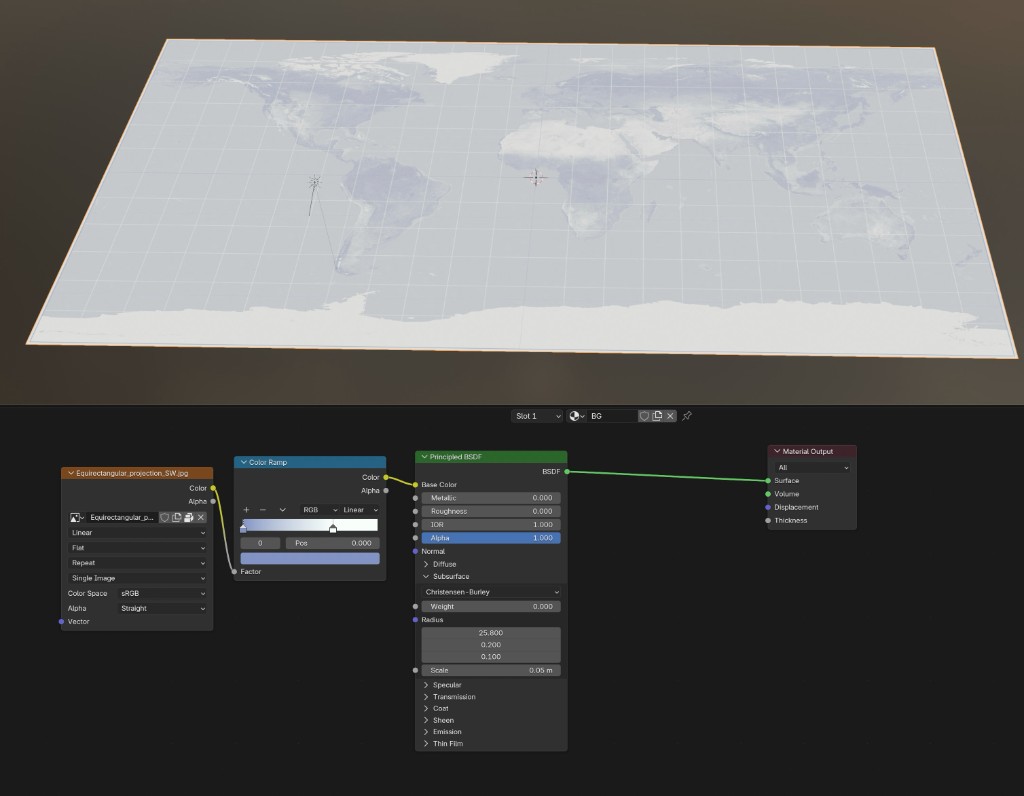Open the Slot 1 dropdown
This screenshot has height=796, width=1024.
(x=537, y=415)
